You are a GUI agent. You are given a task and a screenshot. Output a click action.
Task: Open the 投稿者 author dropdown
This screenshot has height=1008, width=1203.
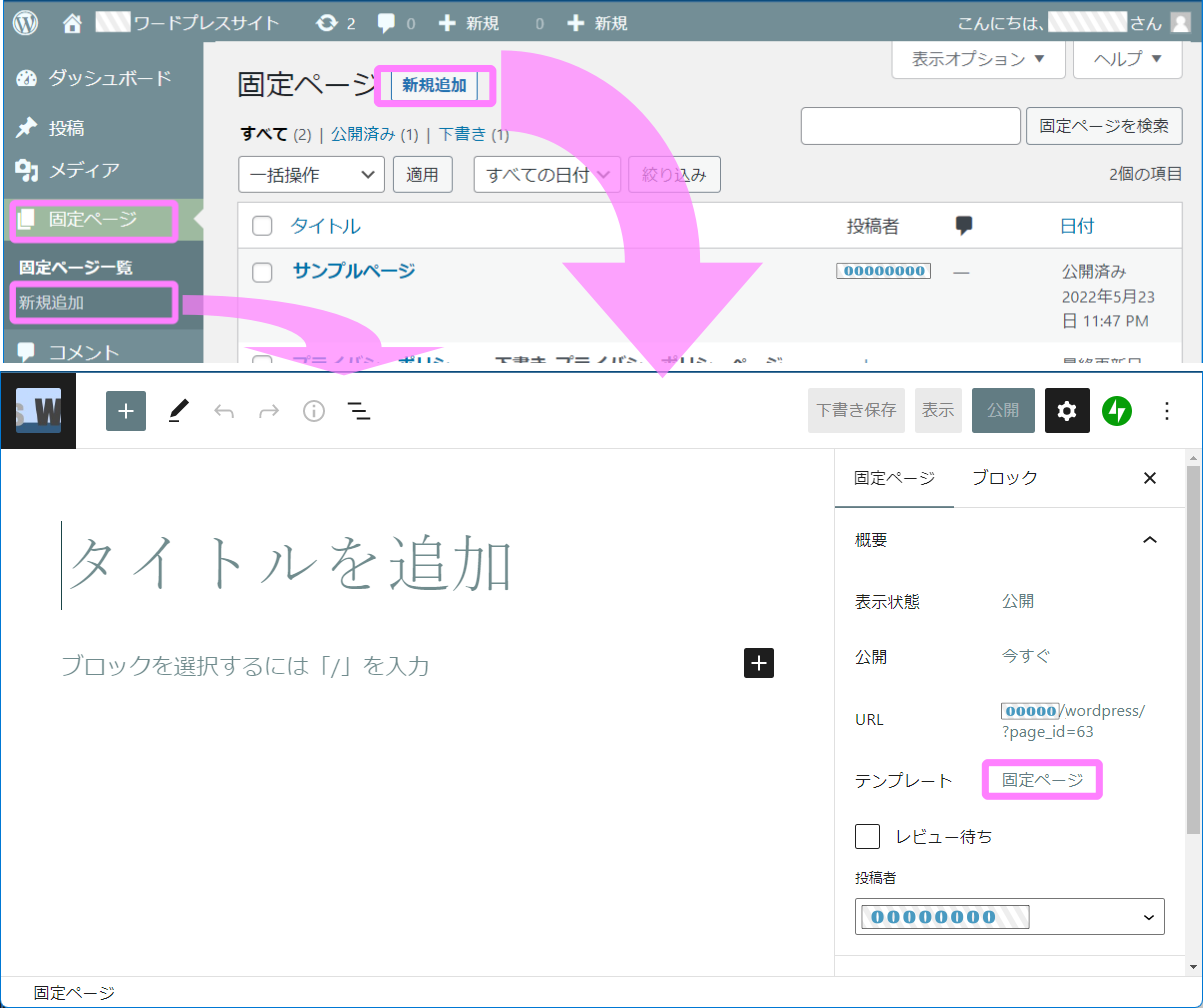pos(1009,916)
